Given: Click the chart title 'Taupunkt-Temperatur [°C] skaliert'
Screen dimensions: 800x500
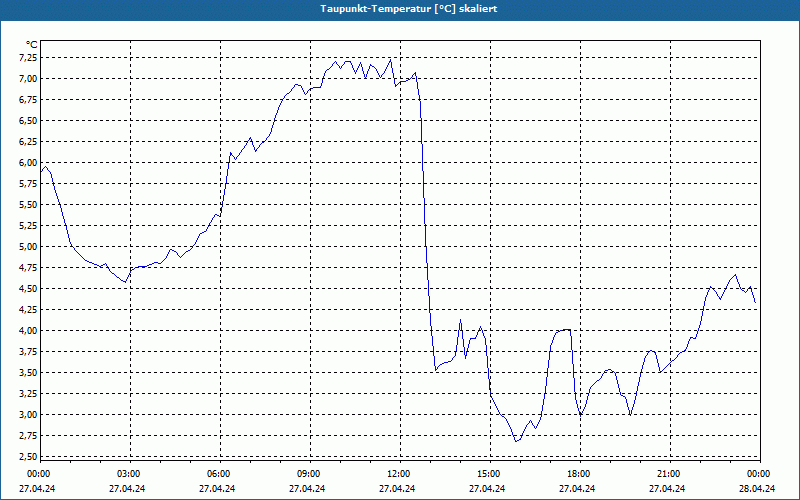Looking at the screenshot, I should click(x=409, y=9).
